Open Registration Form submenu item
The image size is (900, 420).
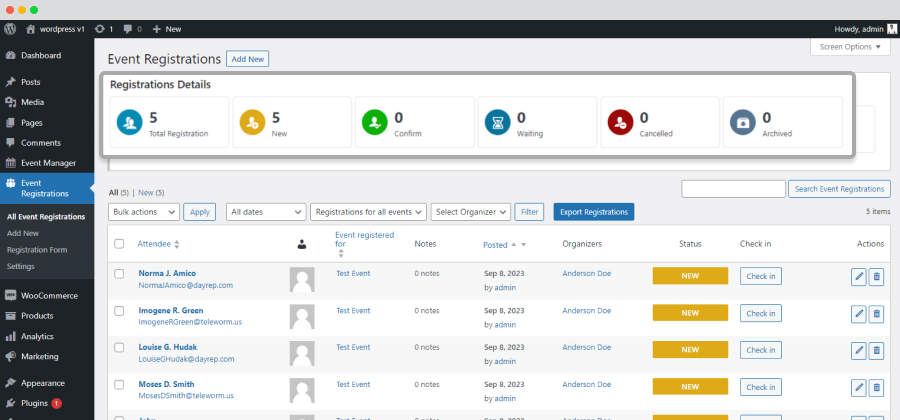(x=37, y=250)
